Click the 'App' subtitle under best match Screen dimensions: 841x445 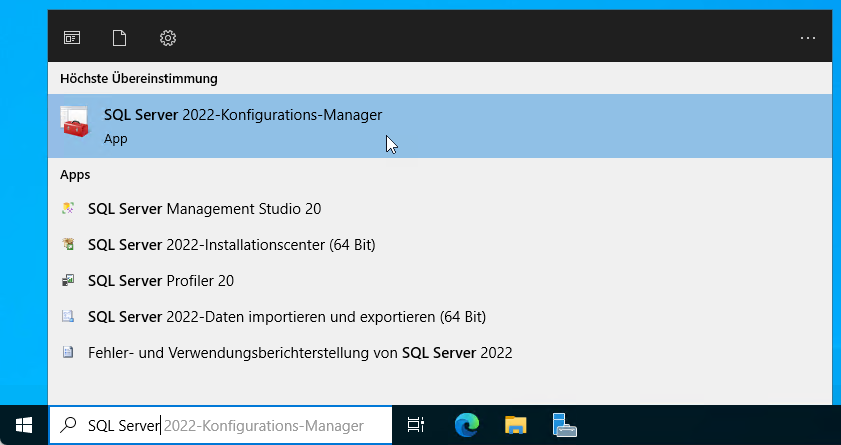tap(115, 139)
